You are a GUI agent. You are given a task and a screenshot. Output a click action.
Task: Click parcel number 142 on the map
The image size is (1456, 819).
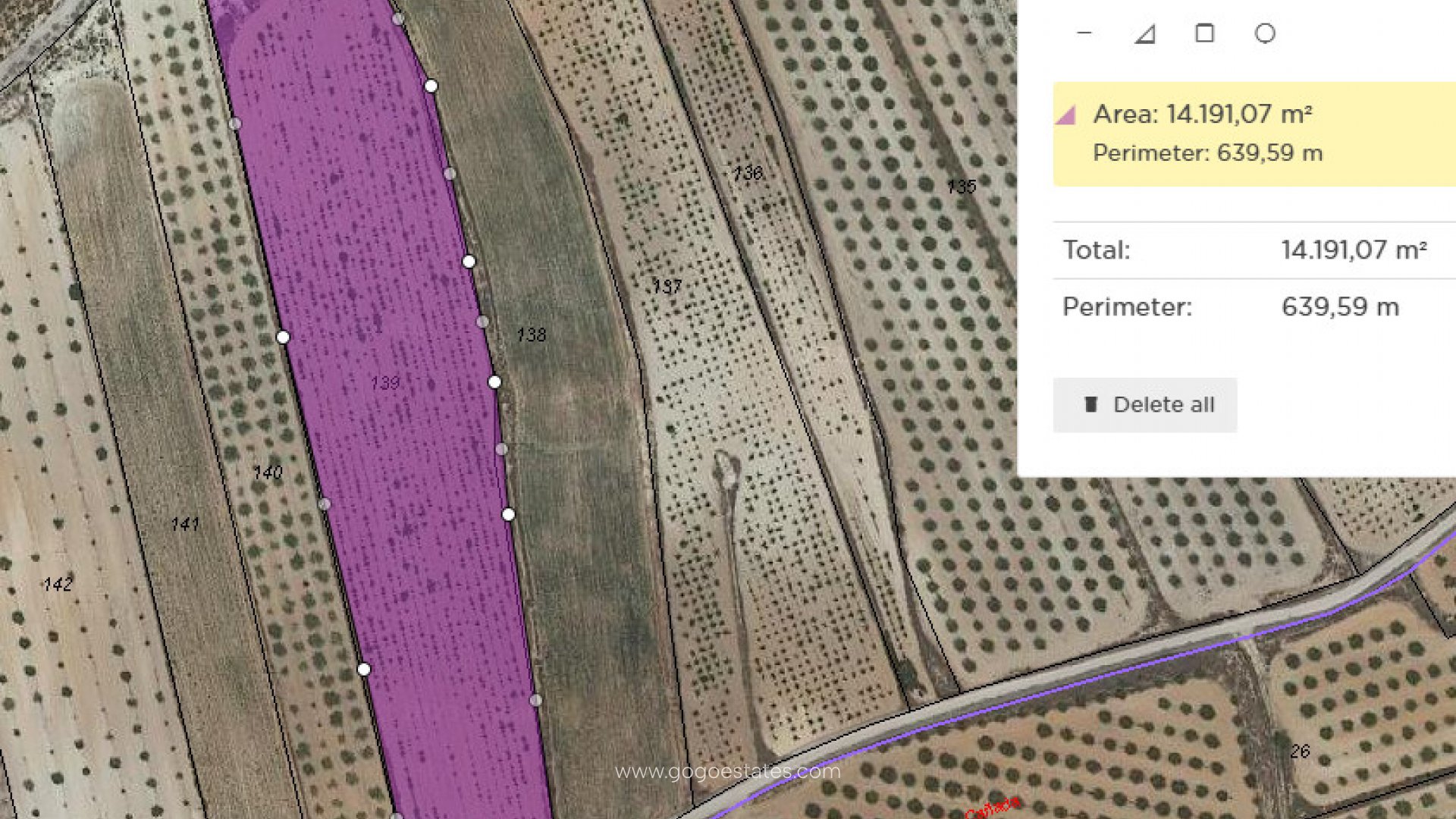tap(58, 584)
